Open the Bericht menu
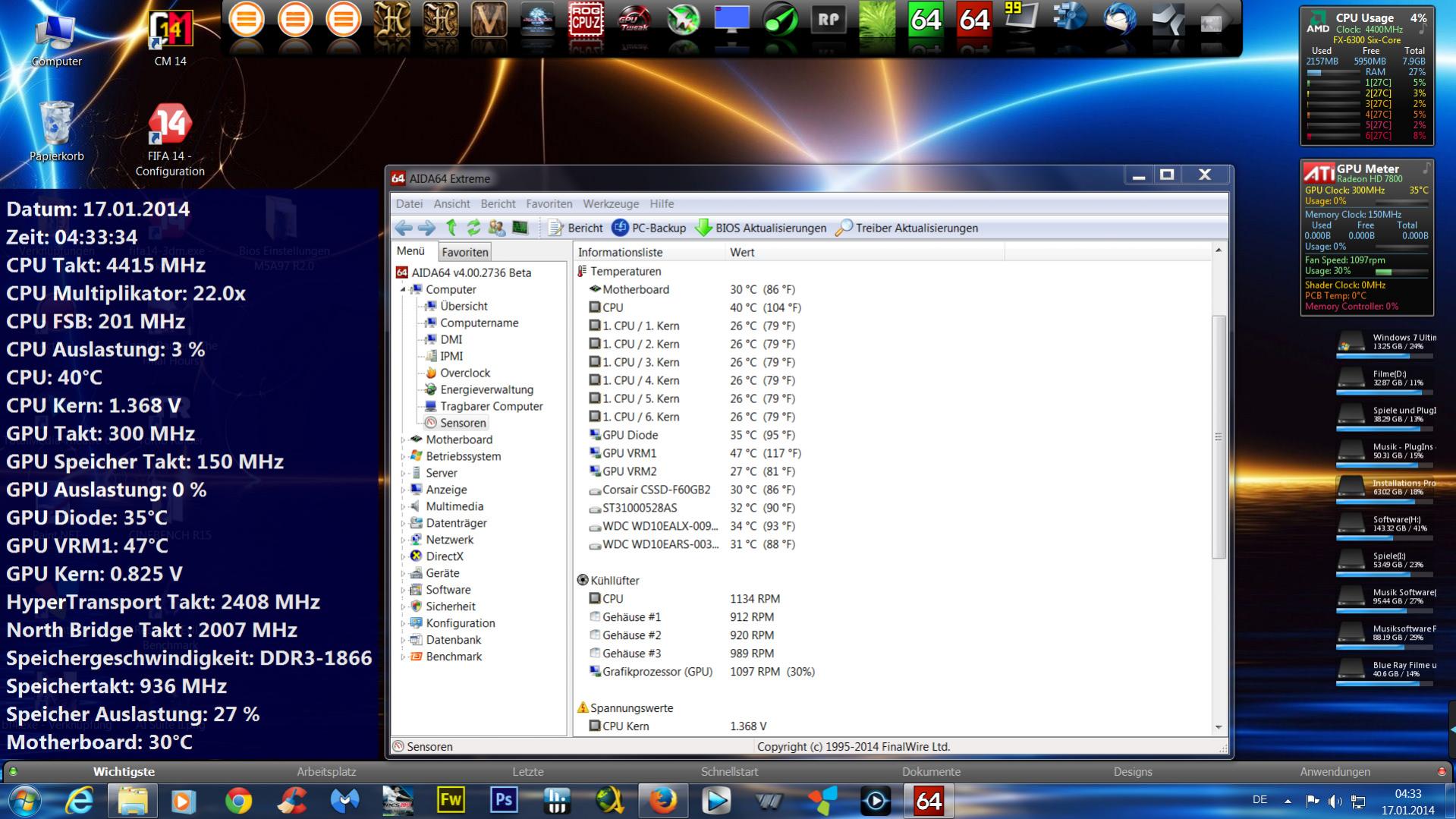The image size is (1456, 819). pos(498,203)
